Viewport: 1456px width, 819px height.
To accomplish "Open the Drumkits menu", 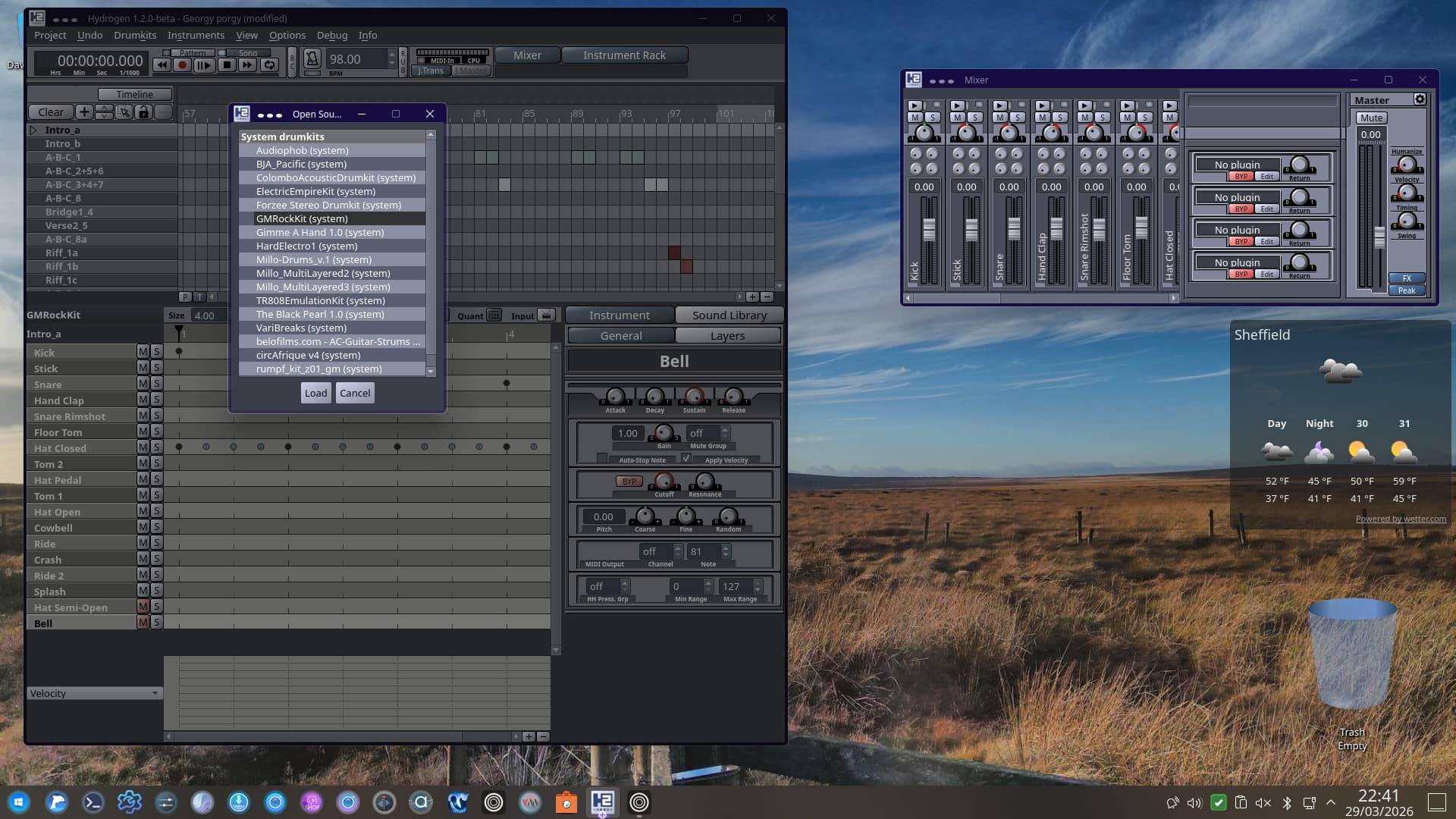I will point(134,35).
